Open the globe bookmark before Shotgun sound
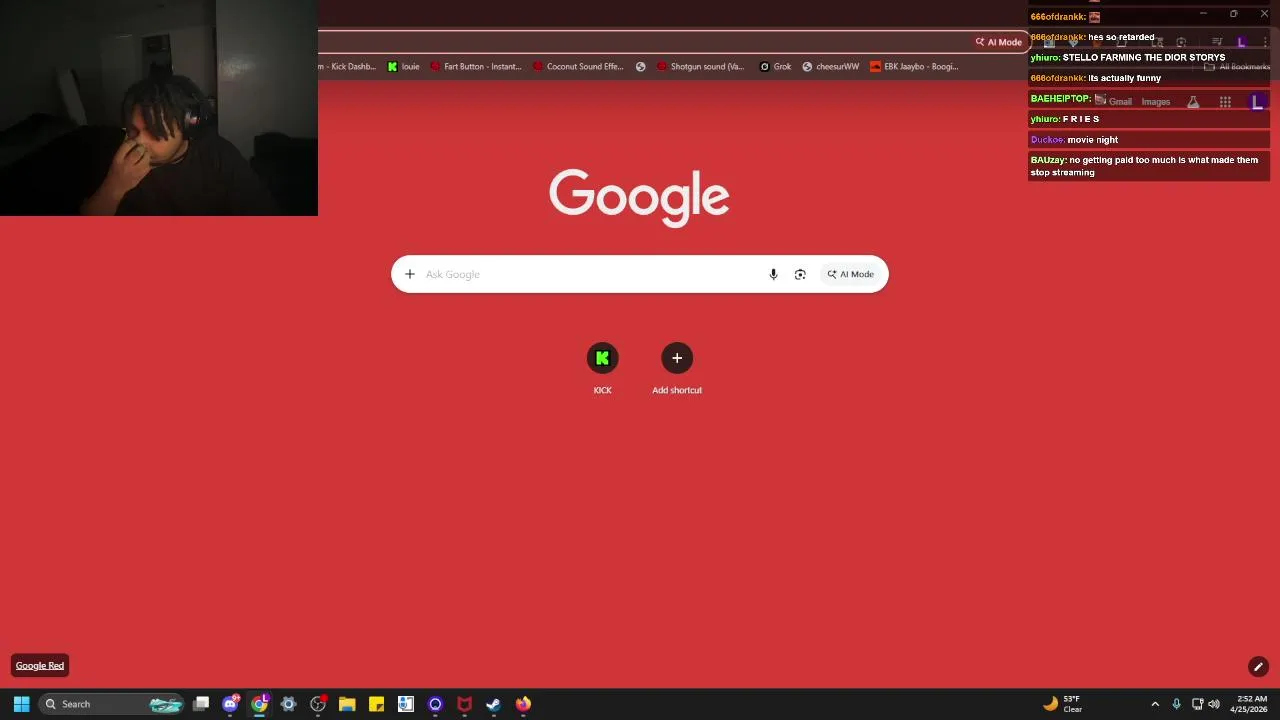This screenshot has width=1280, height=720. (x=641, y=67)
